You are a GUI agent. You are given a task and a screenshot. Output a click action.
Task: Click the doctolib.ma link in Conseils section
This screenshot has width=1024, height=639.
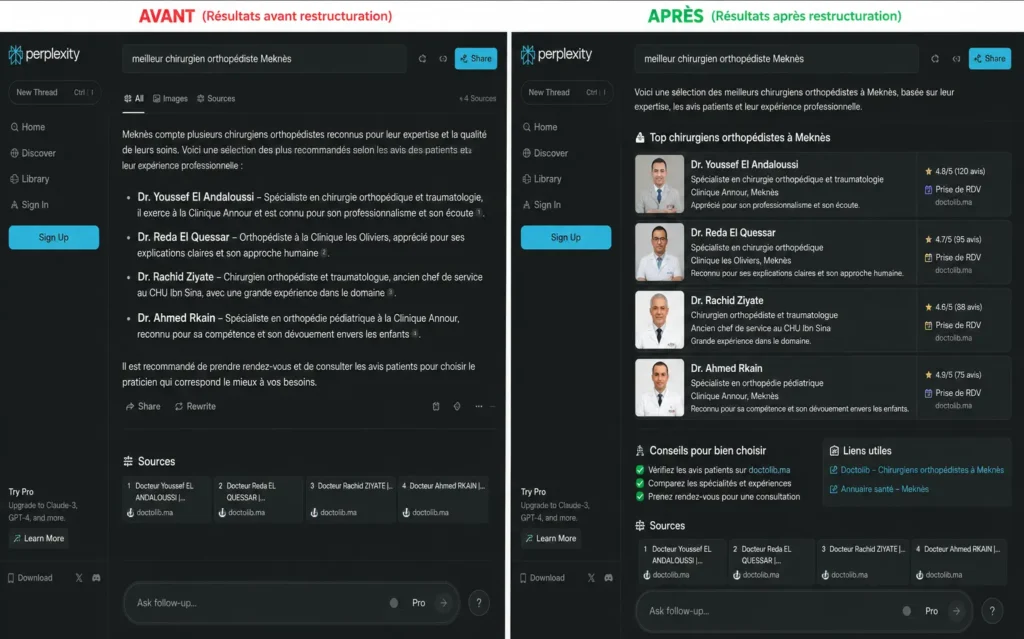click(x=769, y=470)
